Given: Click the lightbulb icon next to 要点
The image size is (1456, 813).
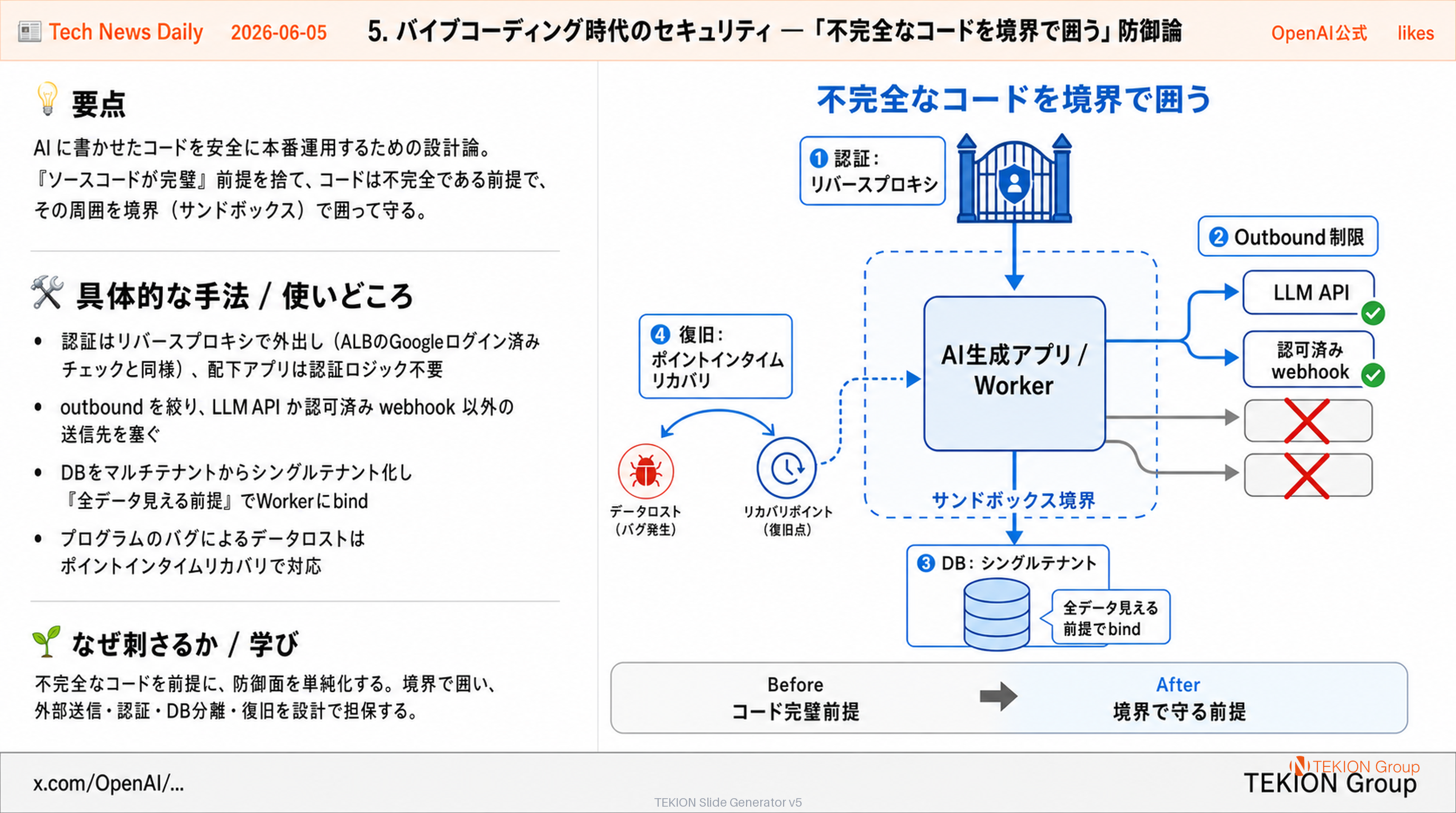Looking at the screenshot, I should (x=48, y=99).
